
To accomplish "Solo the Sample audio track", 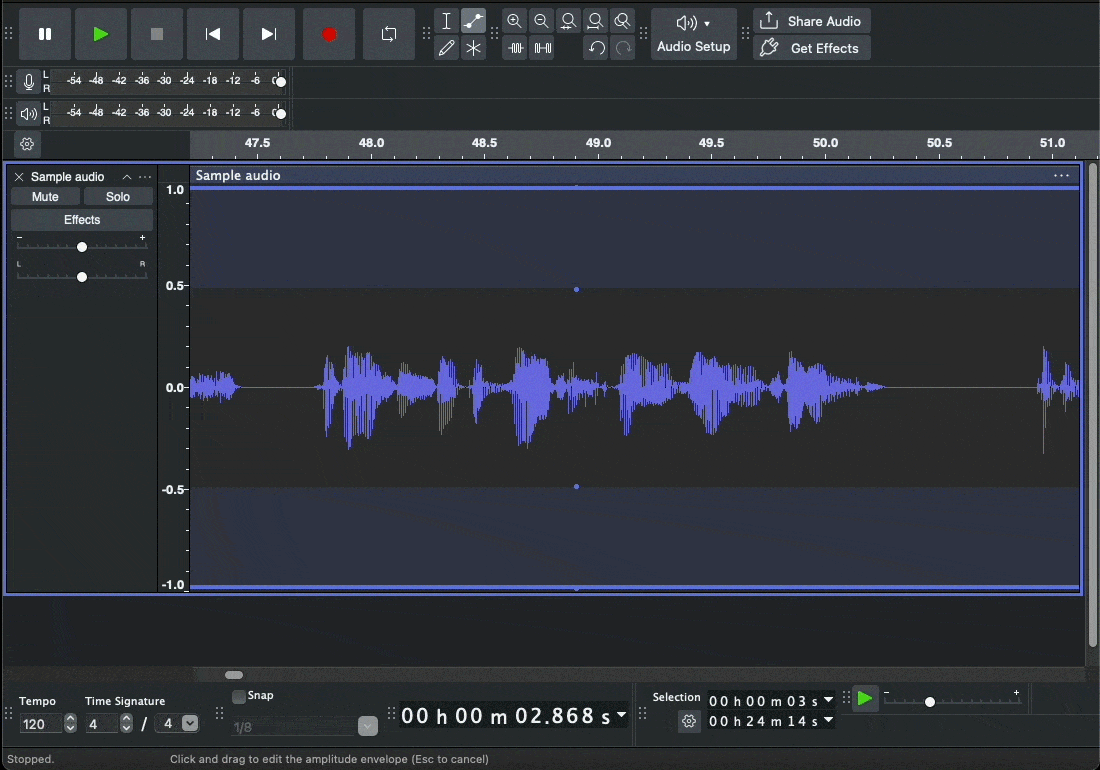I will point(118,197).
